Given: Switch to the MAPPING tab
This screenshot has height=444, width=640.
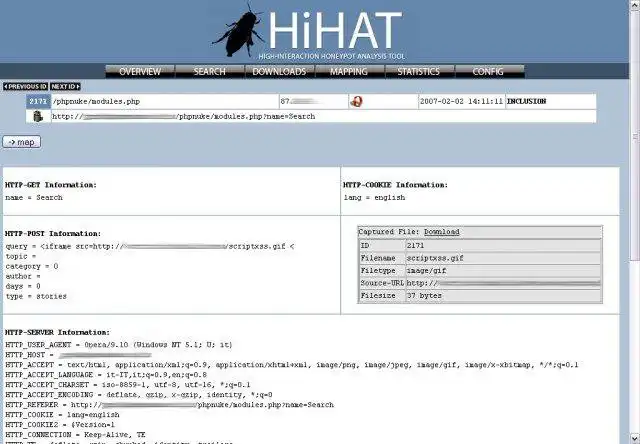Looking at the screenshot, I should (349, 71).
